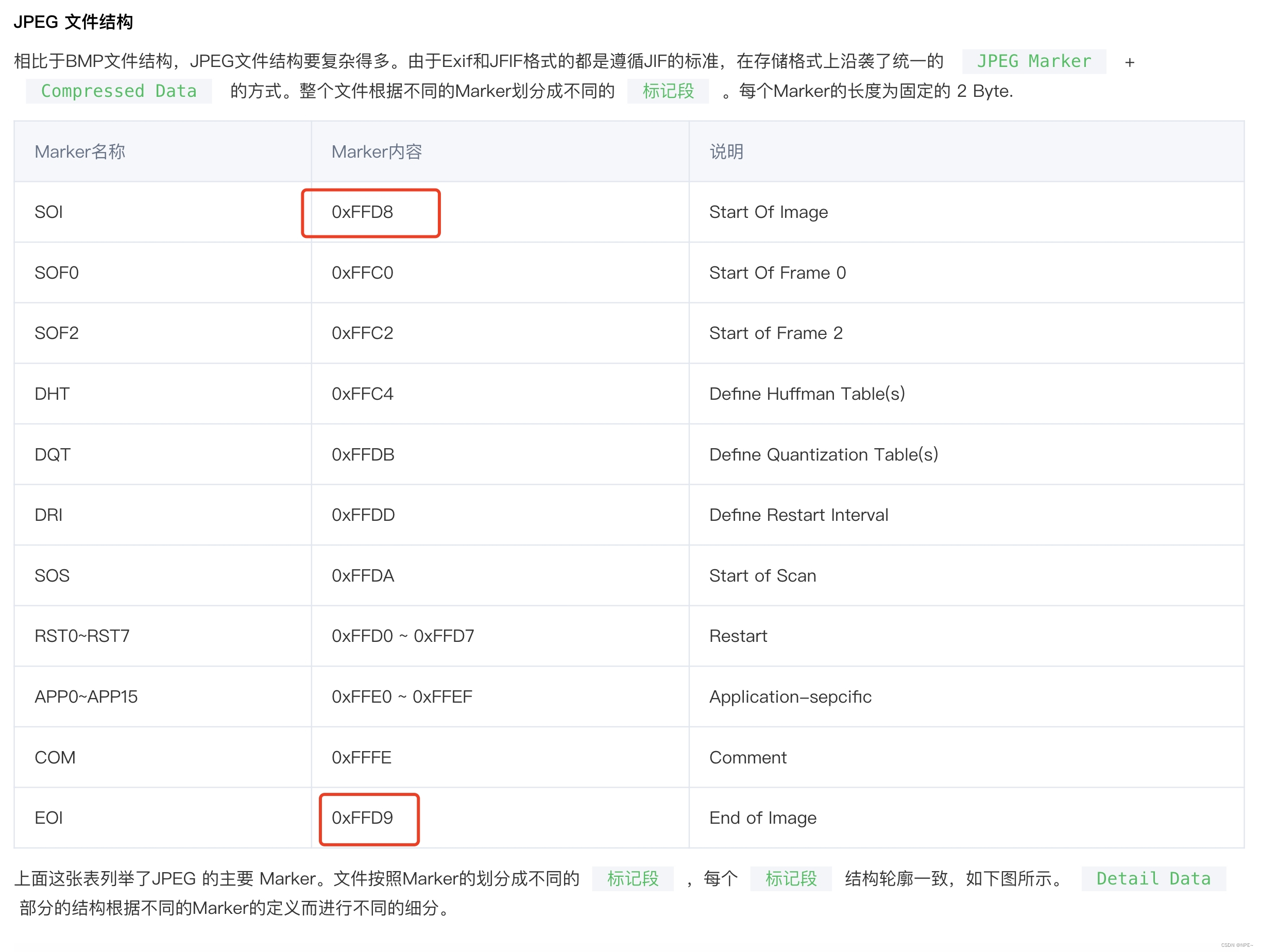Click 'Define Huffman Table(s)' description

(x=807, y=394)
